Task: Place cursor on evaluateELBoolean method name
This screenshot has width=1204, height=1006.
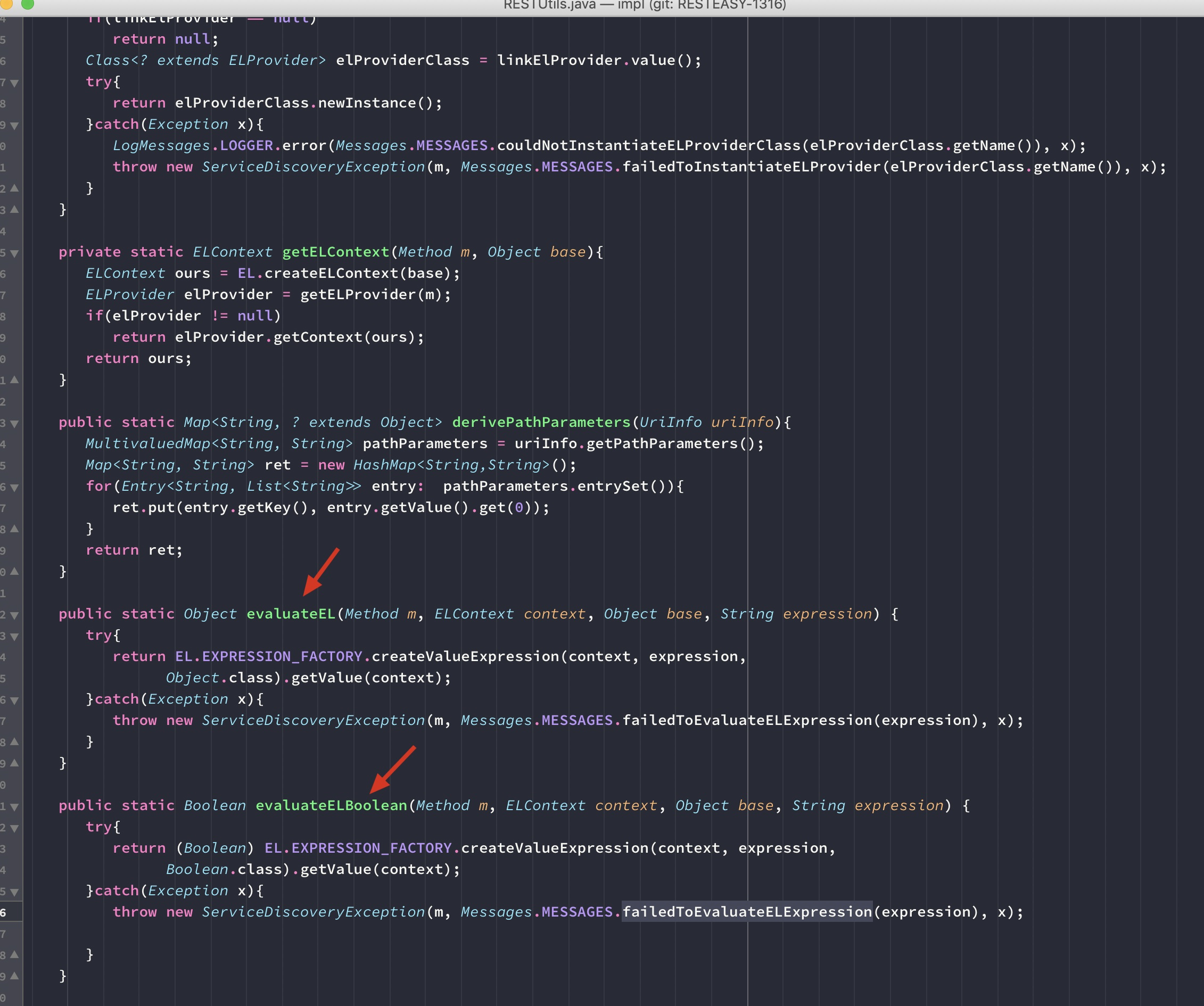Action: coord(331,805)
